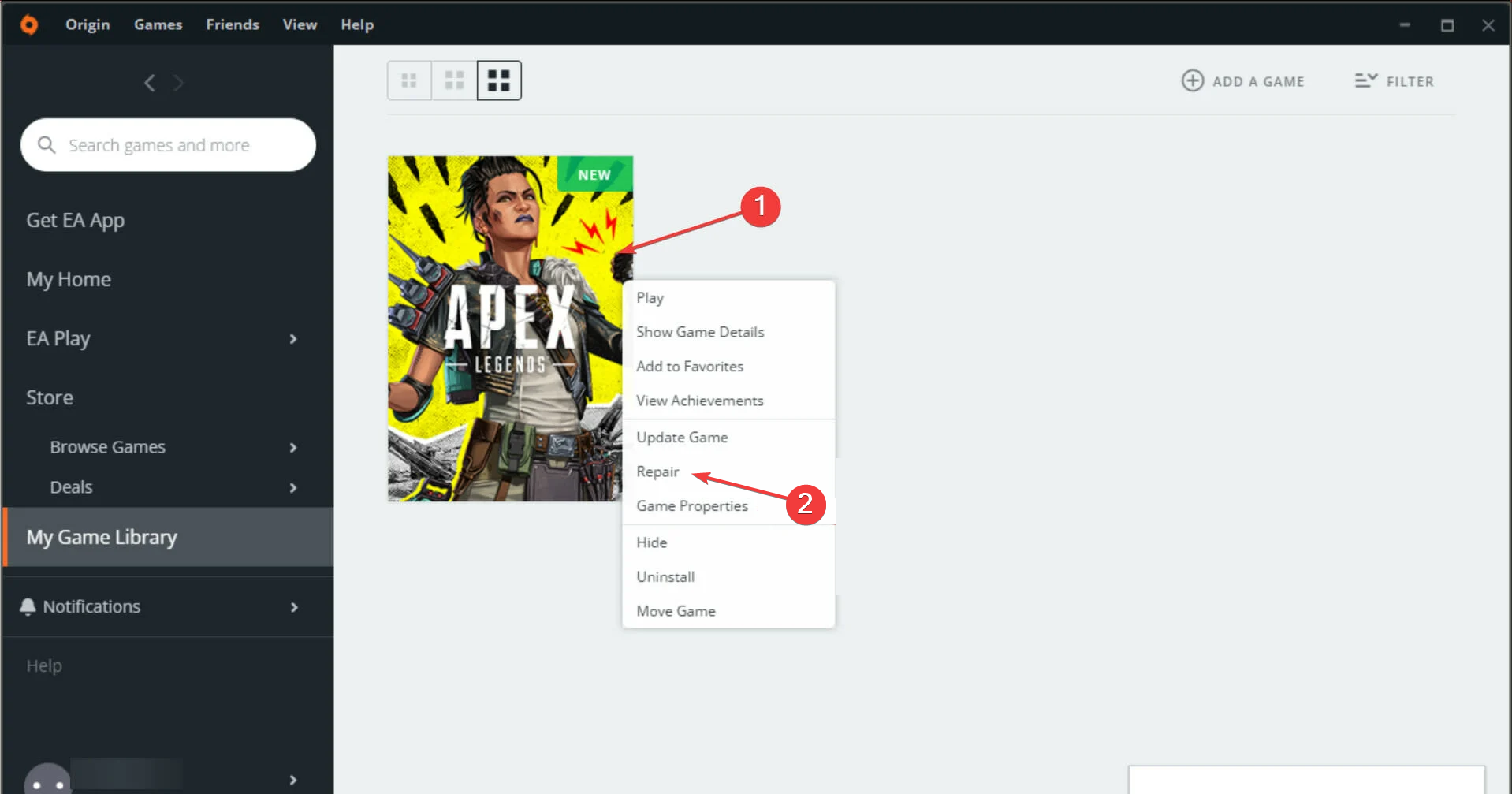Click FILTER text

pos(1410,81)
